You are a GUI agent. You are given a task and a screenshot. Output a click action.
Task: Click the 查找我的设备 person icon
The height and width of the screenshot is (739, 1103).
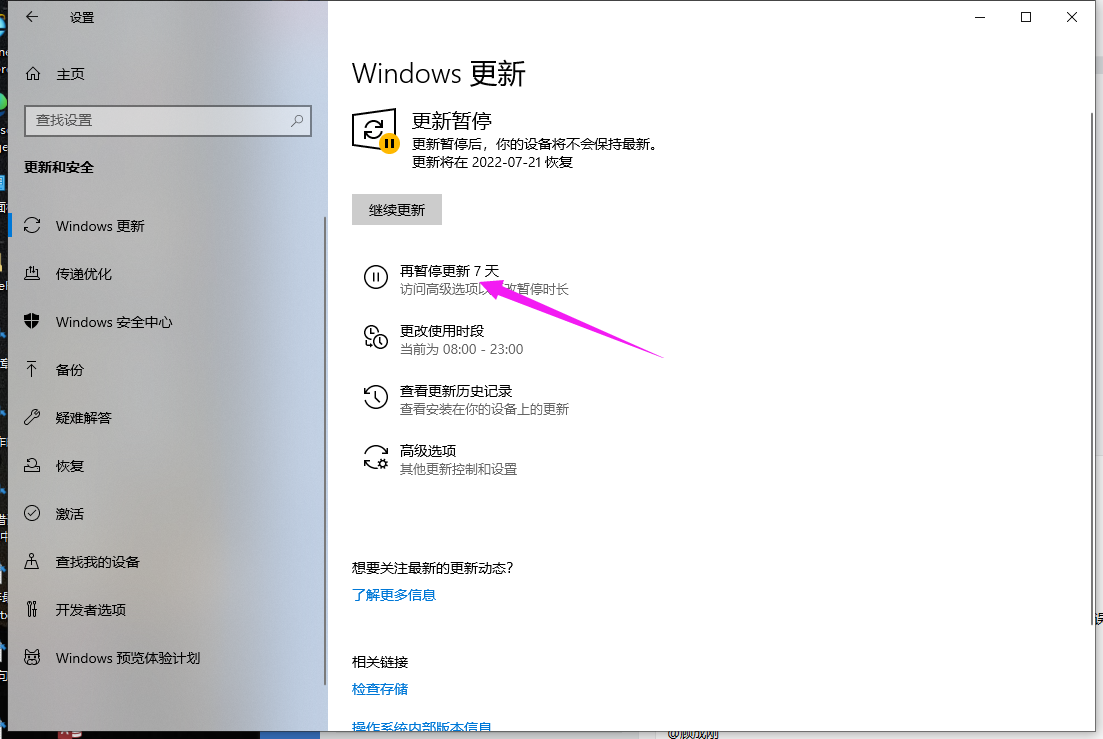[32, 561]
